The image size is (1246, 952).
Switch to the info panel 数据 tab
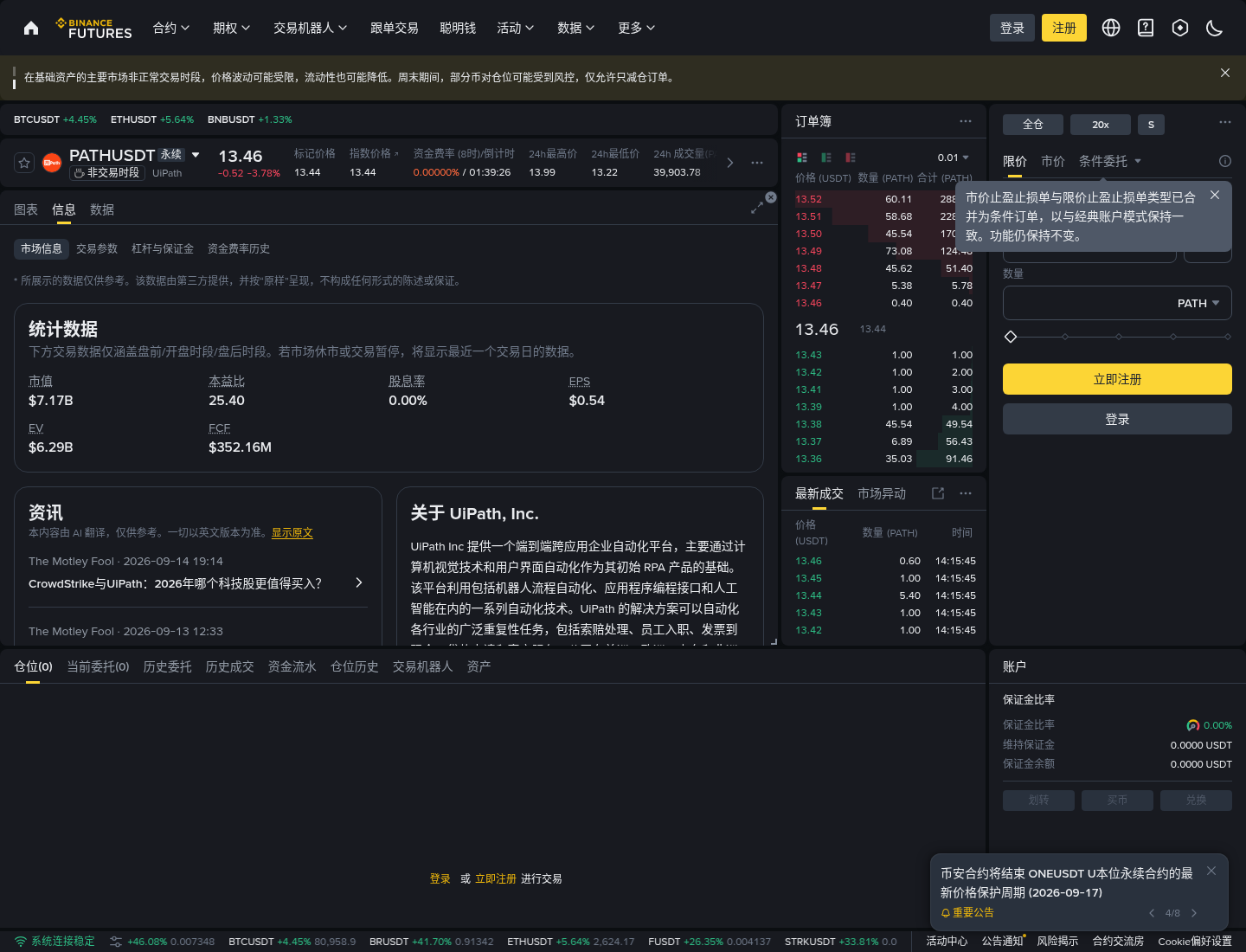[102, 209]
